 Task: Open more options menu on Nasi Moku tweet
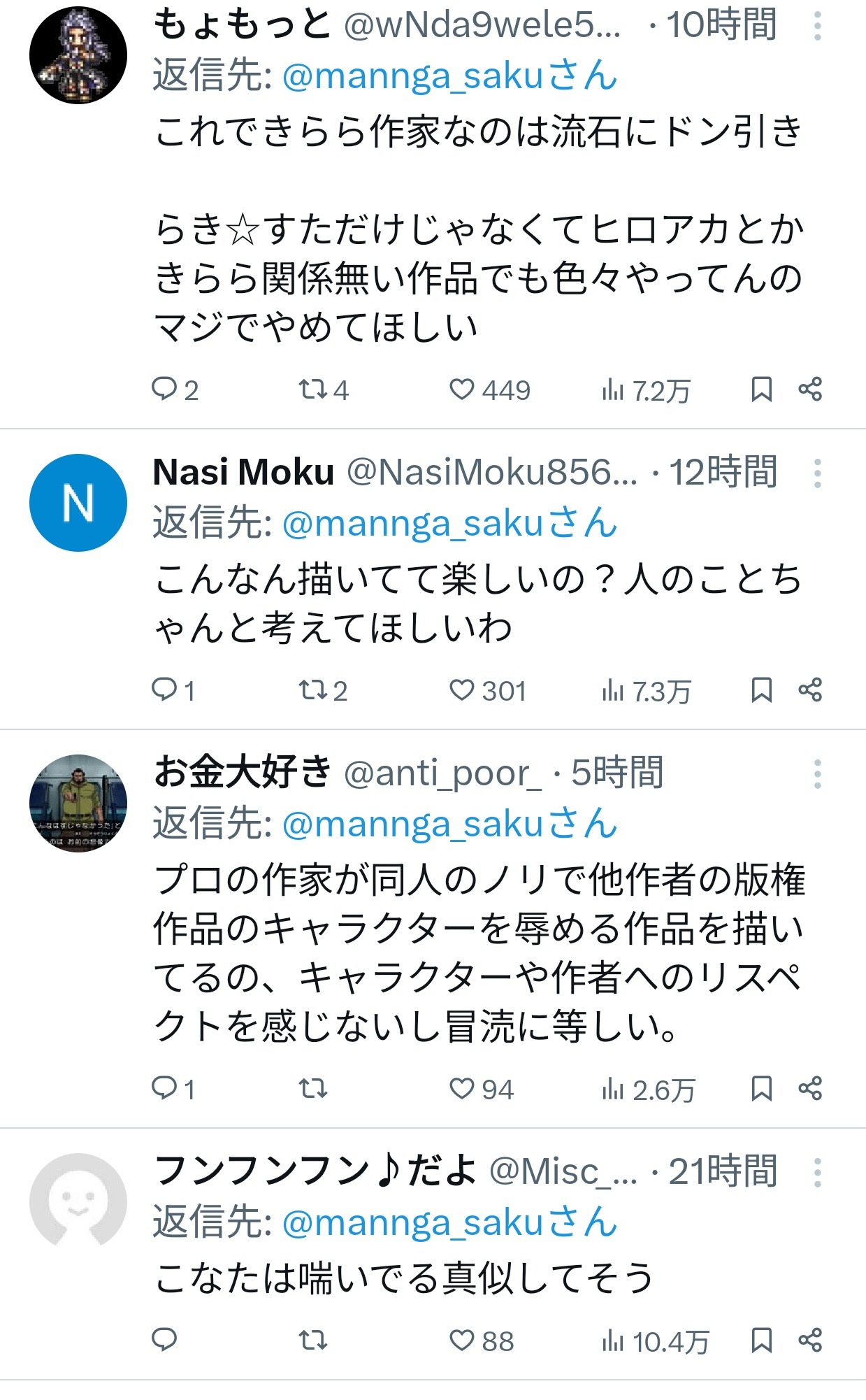click(817, 473)
